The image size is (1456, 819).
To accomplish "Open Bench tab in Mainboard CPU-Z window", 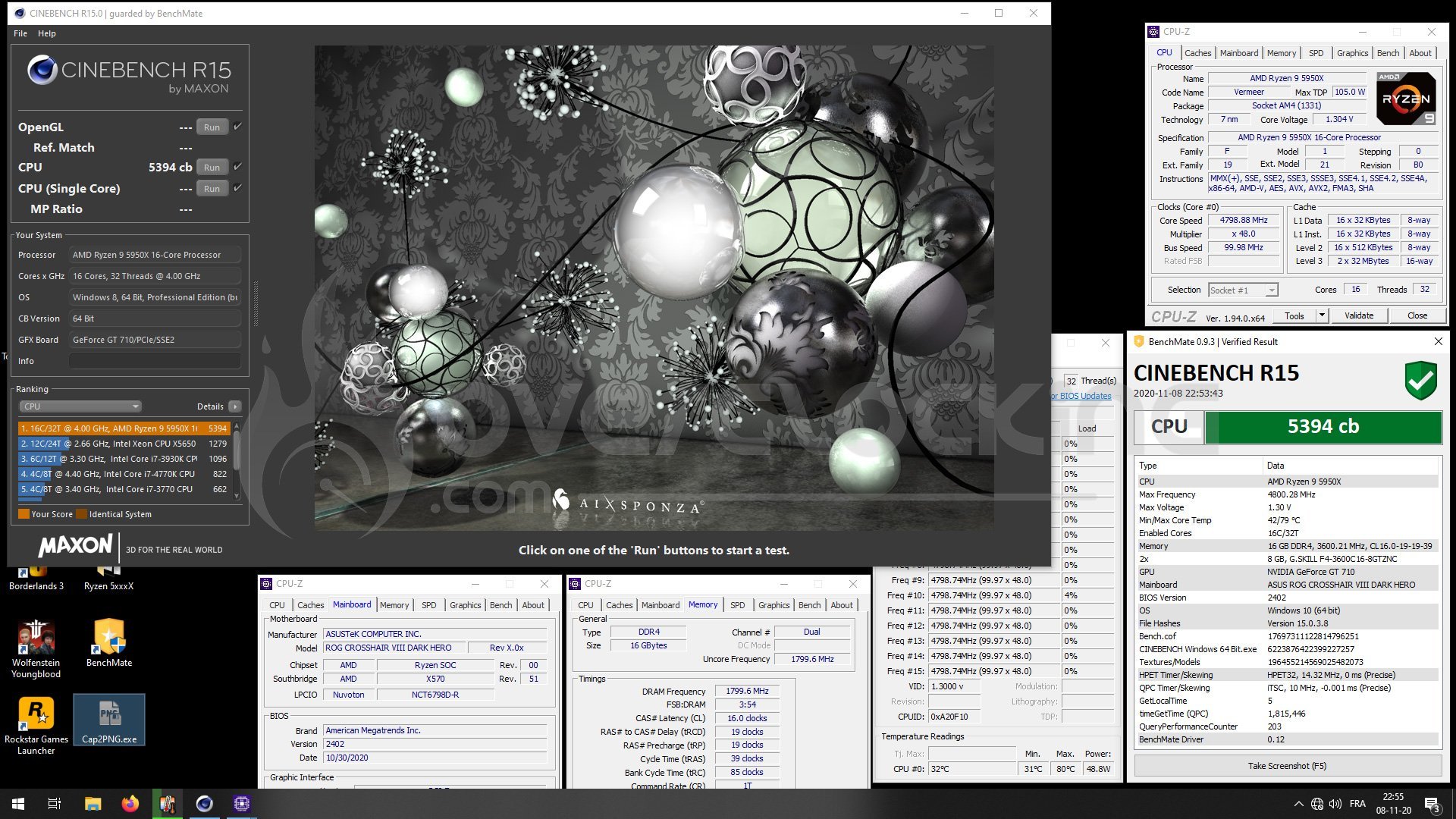I will pos(500,605).
